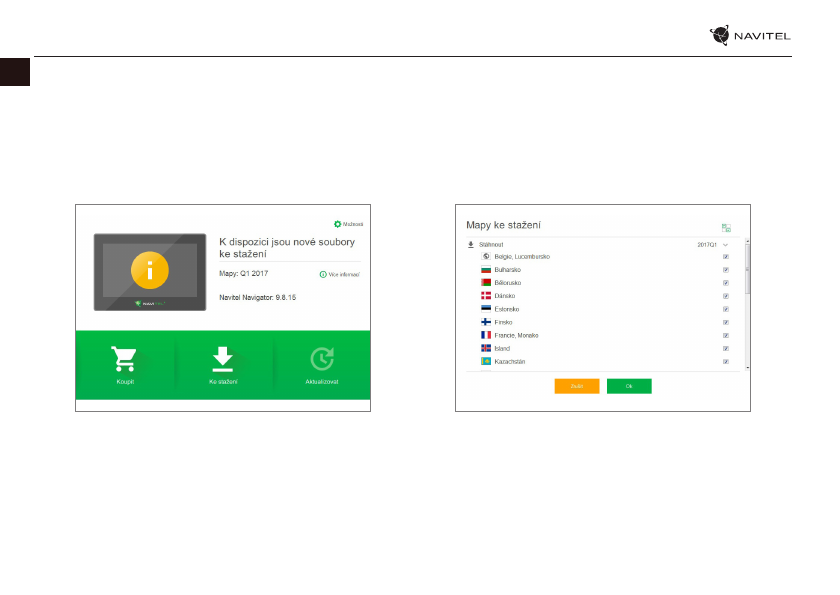Image resolution: width=840 pixels, height=595 pixels.
Task: Click the Stáhnout download icon in list header
Action: (471, 244)
